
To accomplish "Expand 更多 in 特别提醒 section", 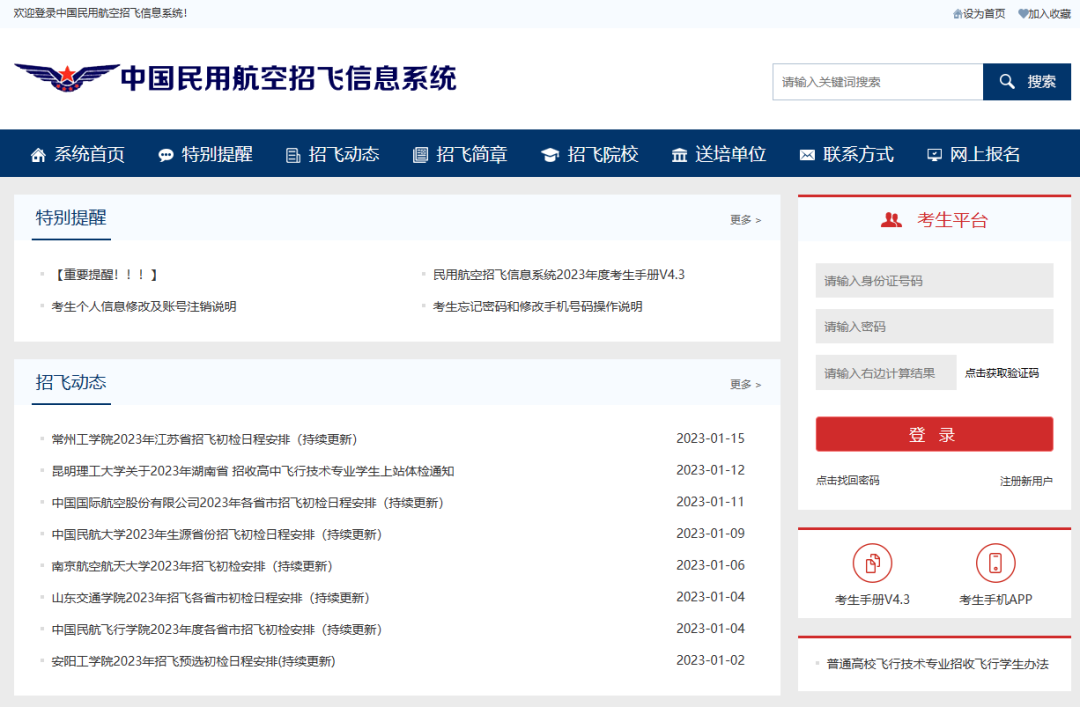I will (745, 220).
